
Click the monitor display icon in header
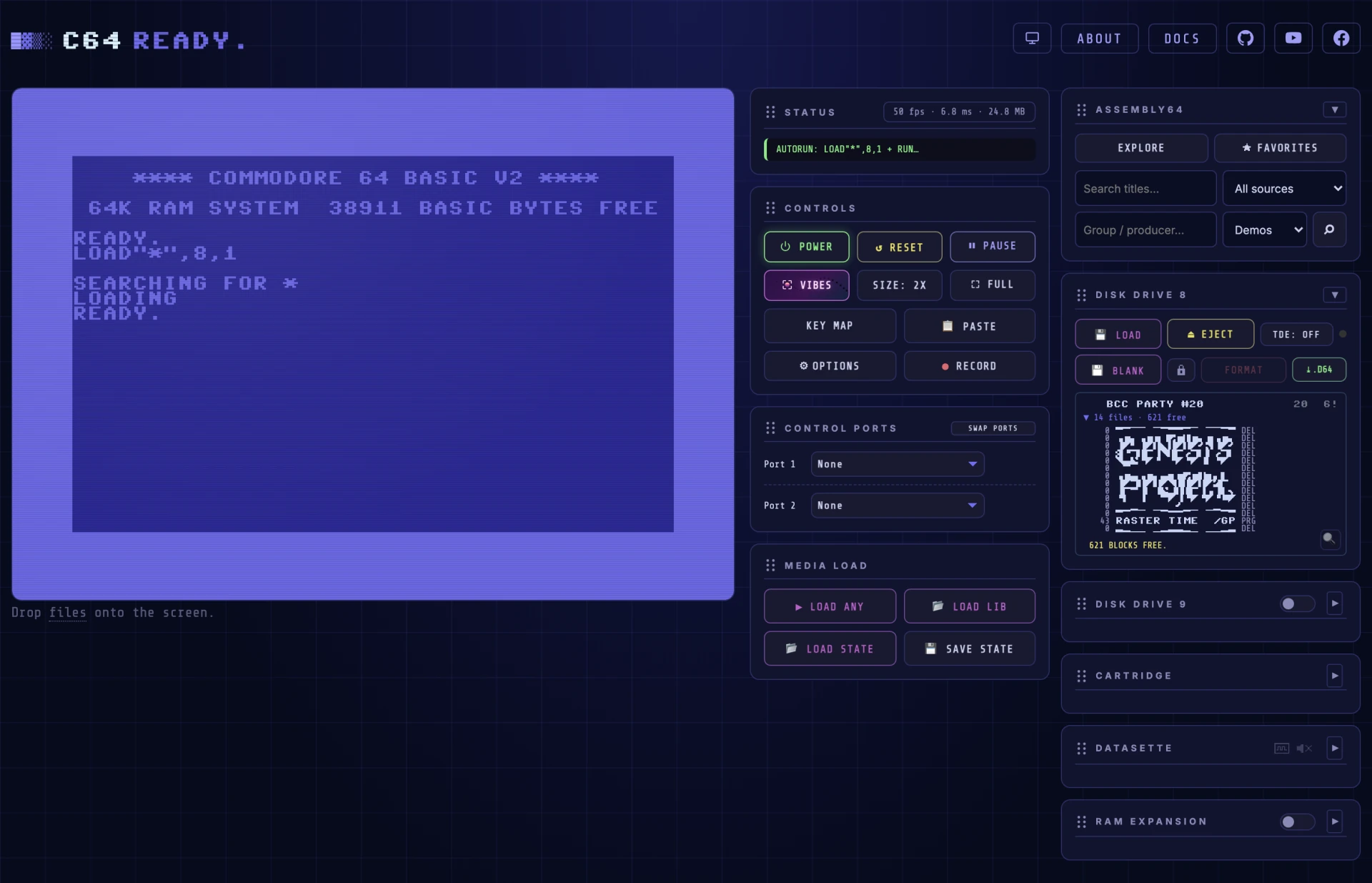click(1032, 39)
